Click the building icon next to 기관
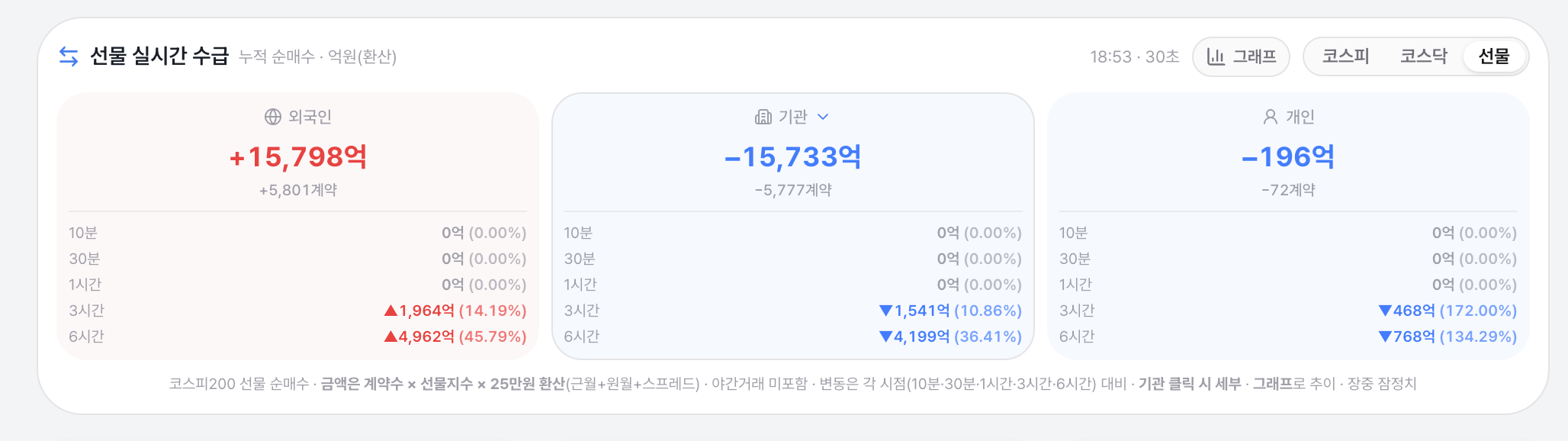Screen dimensions: 1568x441 point(763,117)
